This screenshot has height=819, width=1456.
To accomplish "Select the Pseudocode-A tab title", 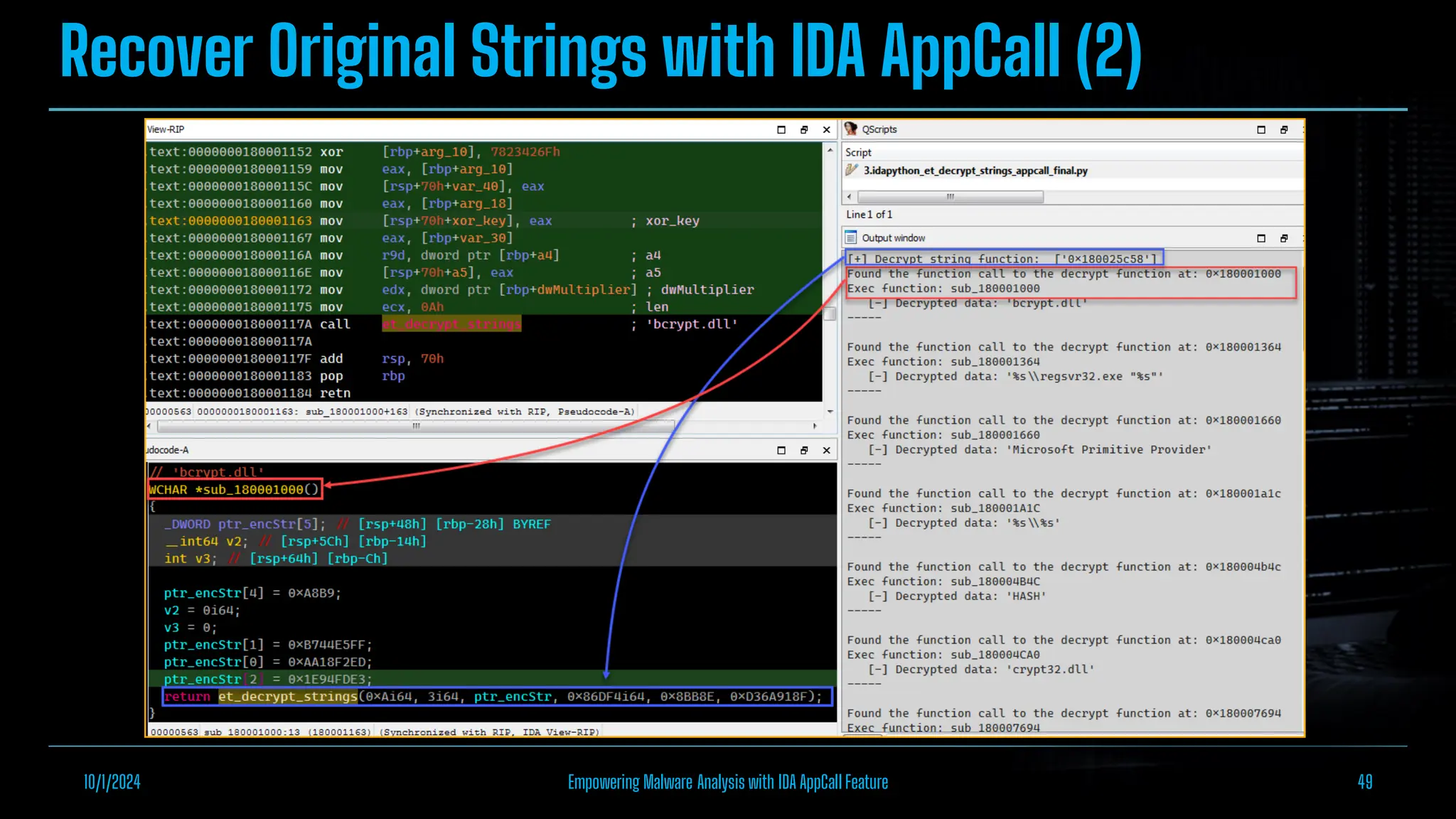I will pyautogui.click(x=168, y=450).
